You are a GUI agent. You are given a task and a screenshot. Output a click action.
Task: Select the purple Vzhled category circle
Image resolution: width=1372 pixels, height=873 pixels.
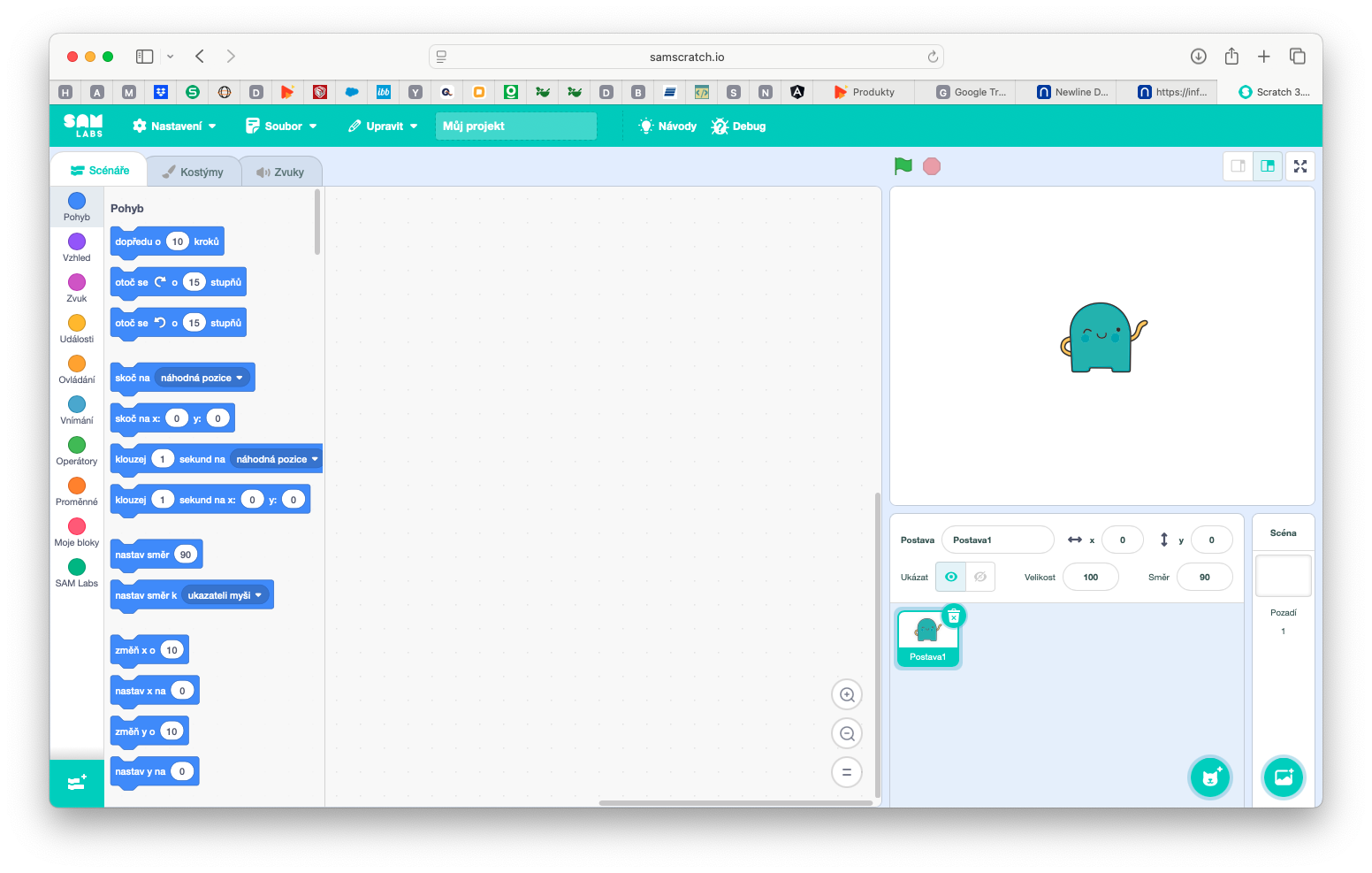pos(77,241)
